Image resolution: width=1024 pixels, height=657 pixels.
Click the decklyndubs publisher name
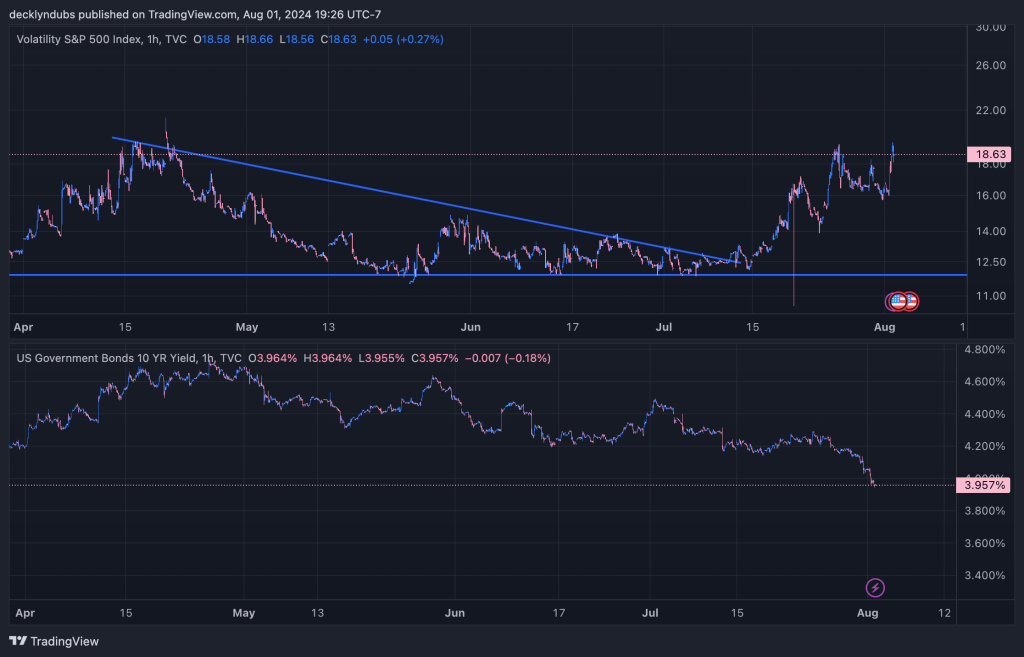45,14
